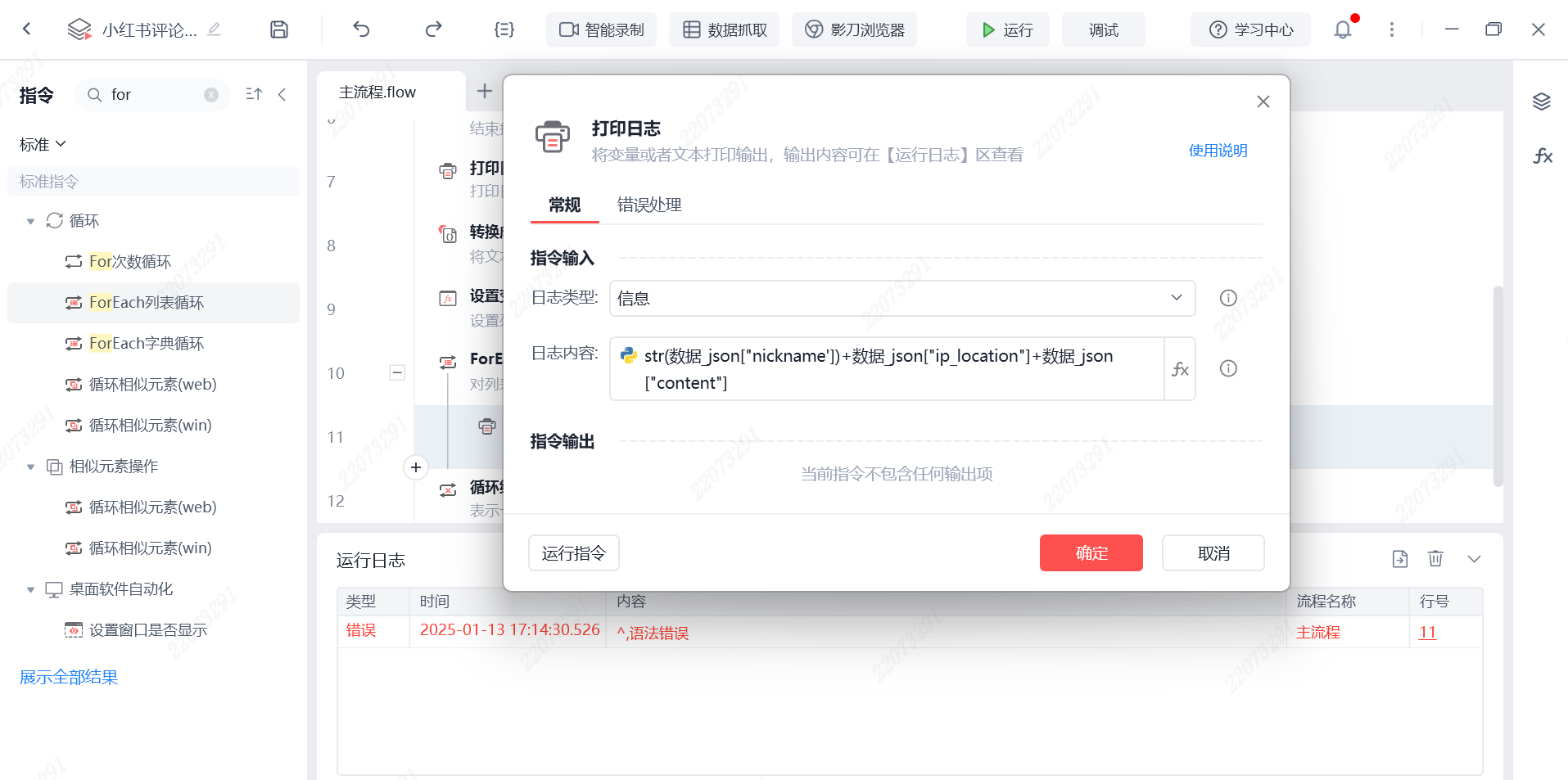Click the 调试 debug button
1568x780 pixels.
click(x=1104, y=29)
